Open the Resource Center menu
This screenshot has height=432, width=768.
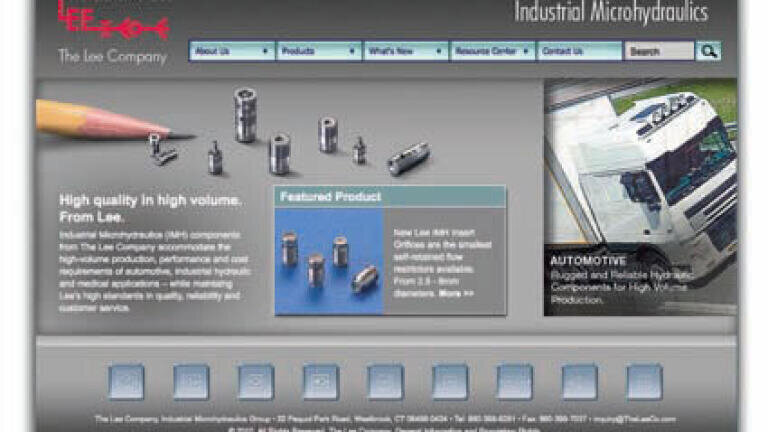click(492, 51)
